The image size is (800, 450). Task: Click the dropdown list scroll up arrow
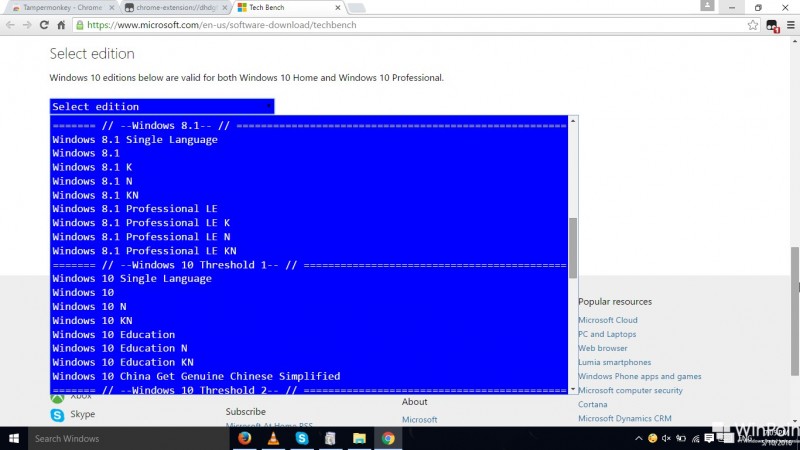click(573, 121)
